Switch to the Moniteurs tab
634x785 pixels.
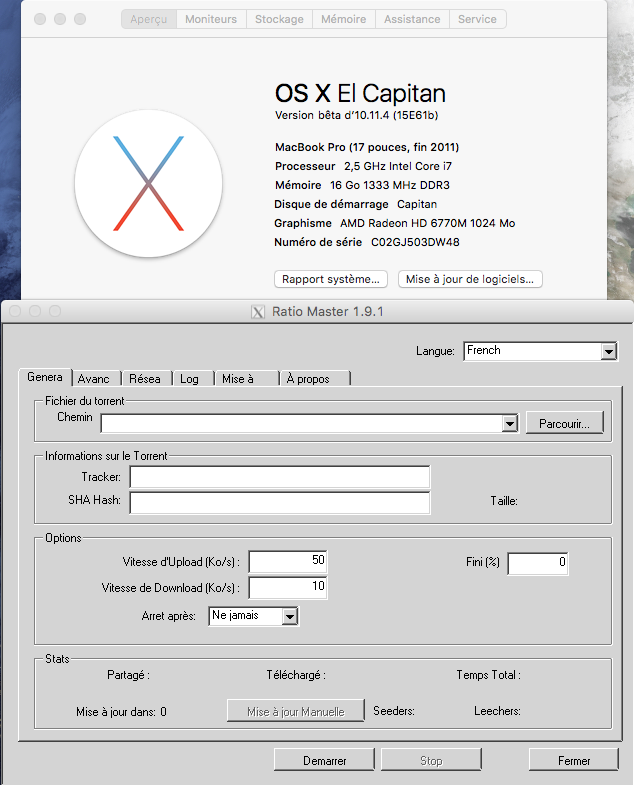211,19
